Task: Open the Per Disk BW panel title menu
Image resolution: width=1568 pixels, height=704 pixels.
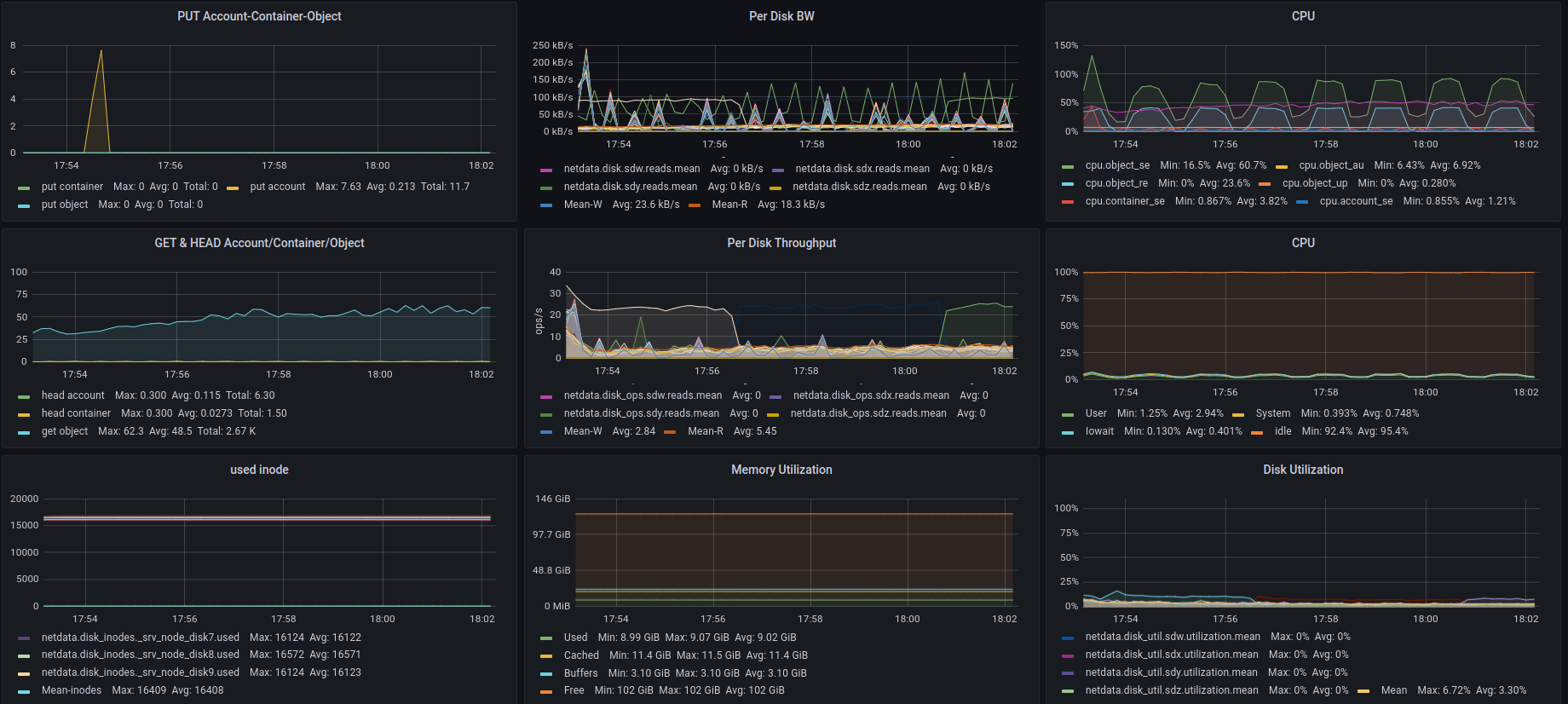Action: pyautogui.click(x=781, y=16)
